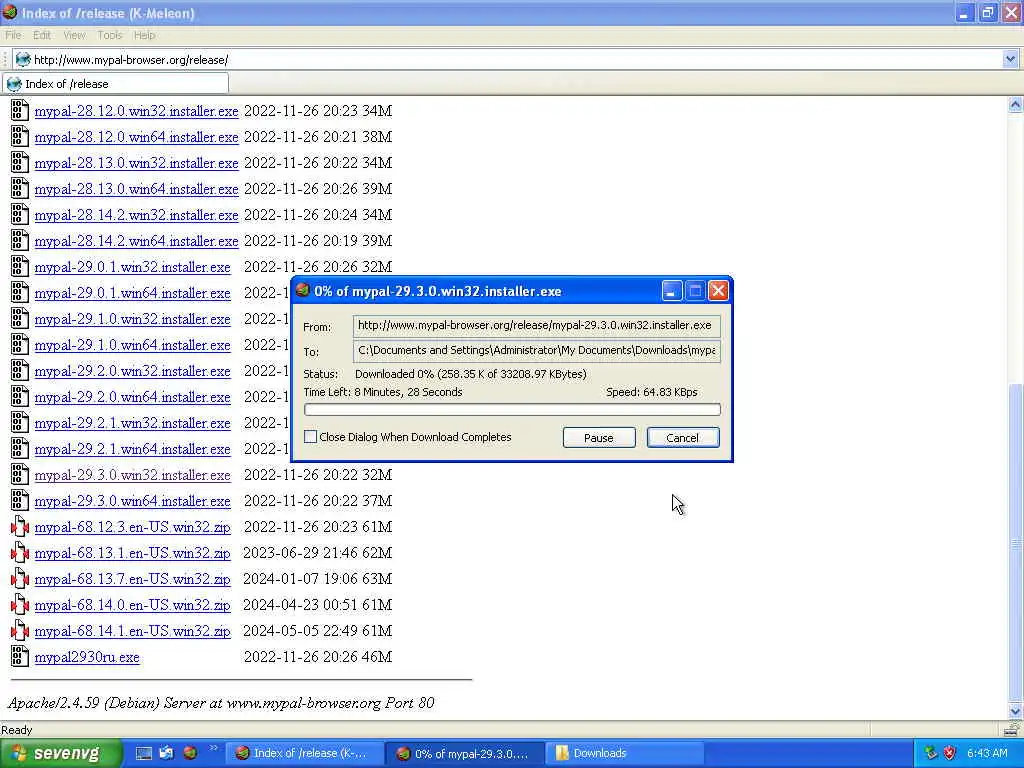Click the zip icon beside mypal-68.14.0.en-US.win32.zip

pyautogui.click(x=20, y=605)
